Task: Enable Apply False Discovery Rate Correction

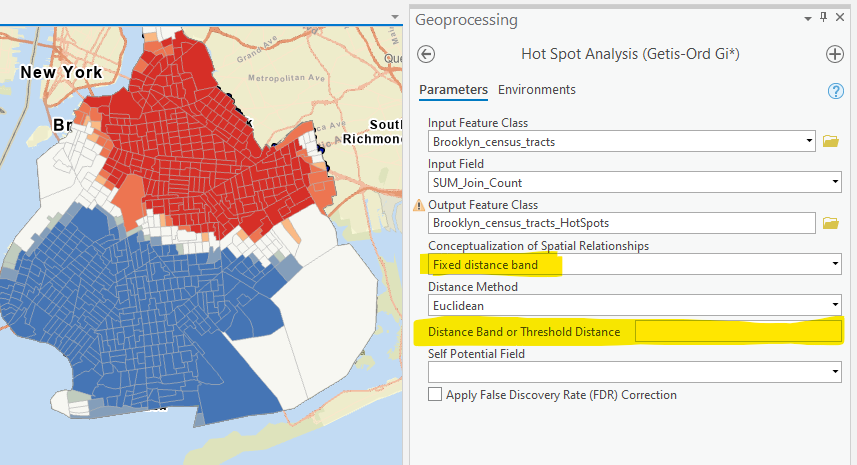Action: pos(435,395)
